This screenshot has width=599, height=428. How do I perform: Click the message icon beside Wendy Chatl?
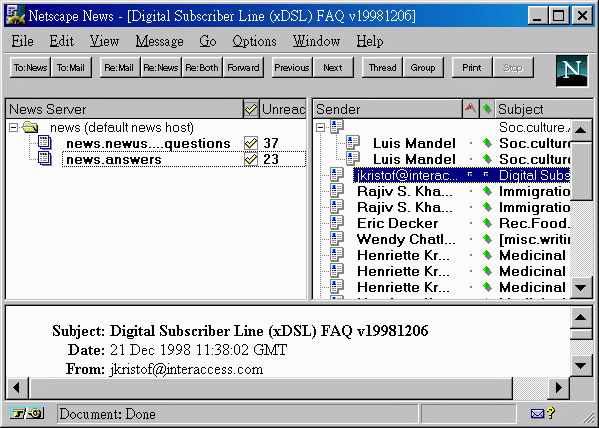point(337,239)
